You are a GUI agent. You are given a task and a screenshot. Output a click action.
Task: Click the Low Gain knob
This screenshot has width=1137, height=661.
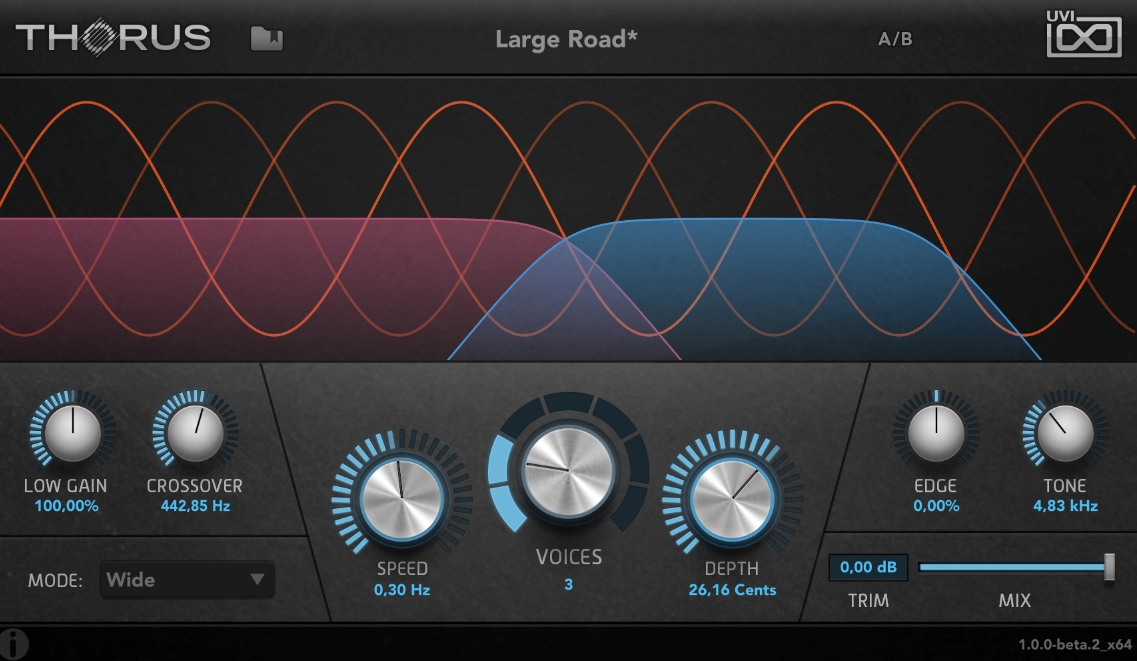(x=73, y=433)
